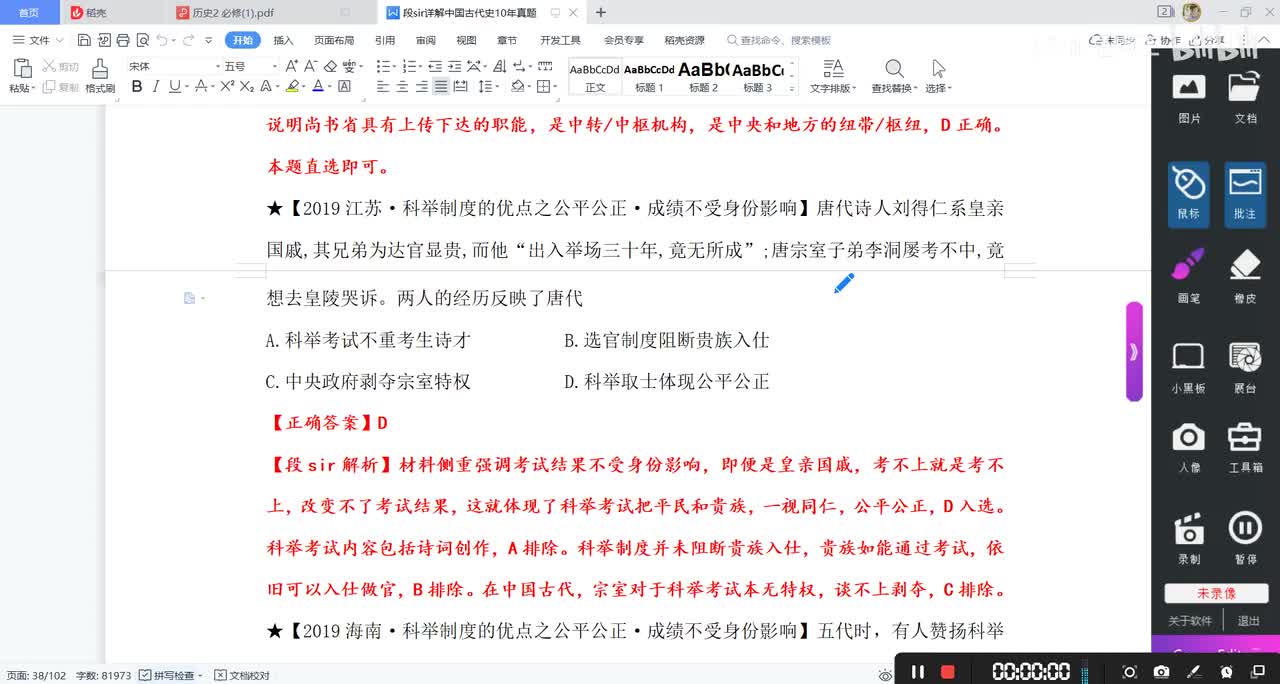Click the 暂停 pause button in side panel
Screen dimensions: 1280x684
click(1245, 538)
